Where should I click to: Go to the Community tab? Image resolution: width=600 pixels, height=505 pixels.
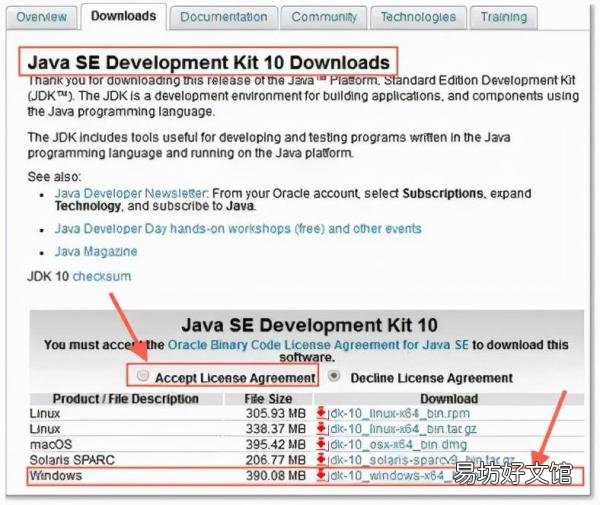click(x=324, y=18)
